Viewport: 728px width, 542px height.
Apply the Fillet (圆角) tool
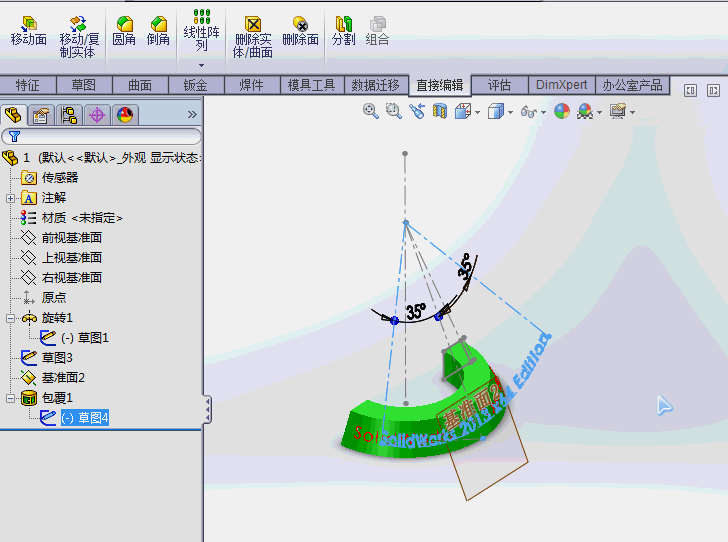coord(124,31)
